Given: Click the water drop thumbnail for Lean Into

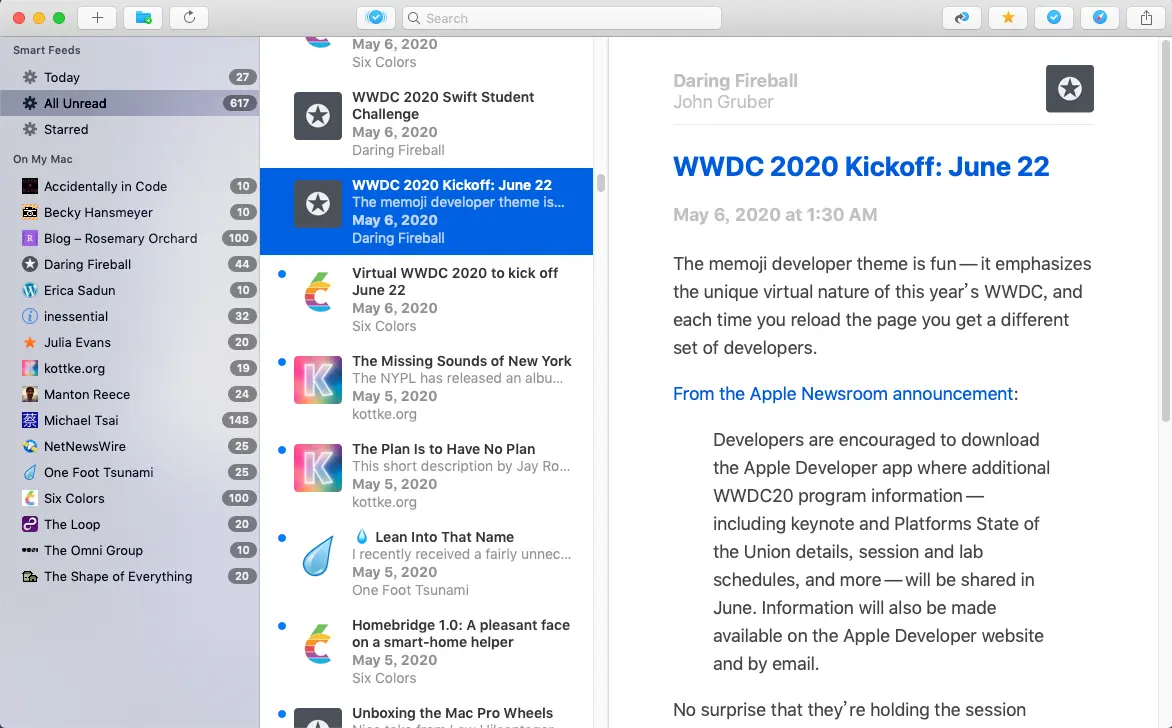Looking at the screenshot, I should click(318, 556).
